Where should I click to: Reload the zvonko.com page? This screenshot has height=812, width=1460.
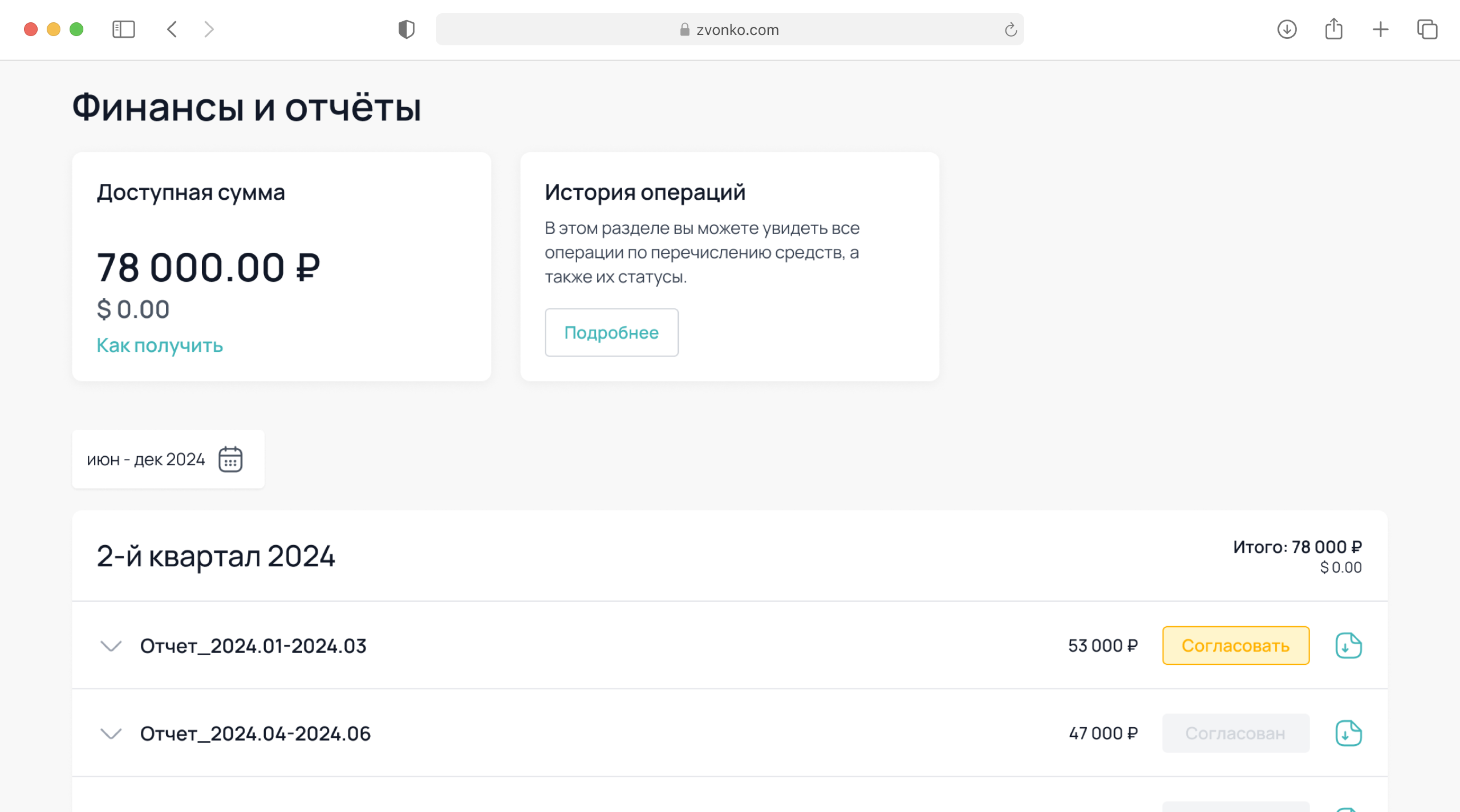click(x=1011, y=29)
